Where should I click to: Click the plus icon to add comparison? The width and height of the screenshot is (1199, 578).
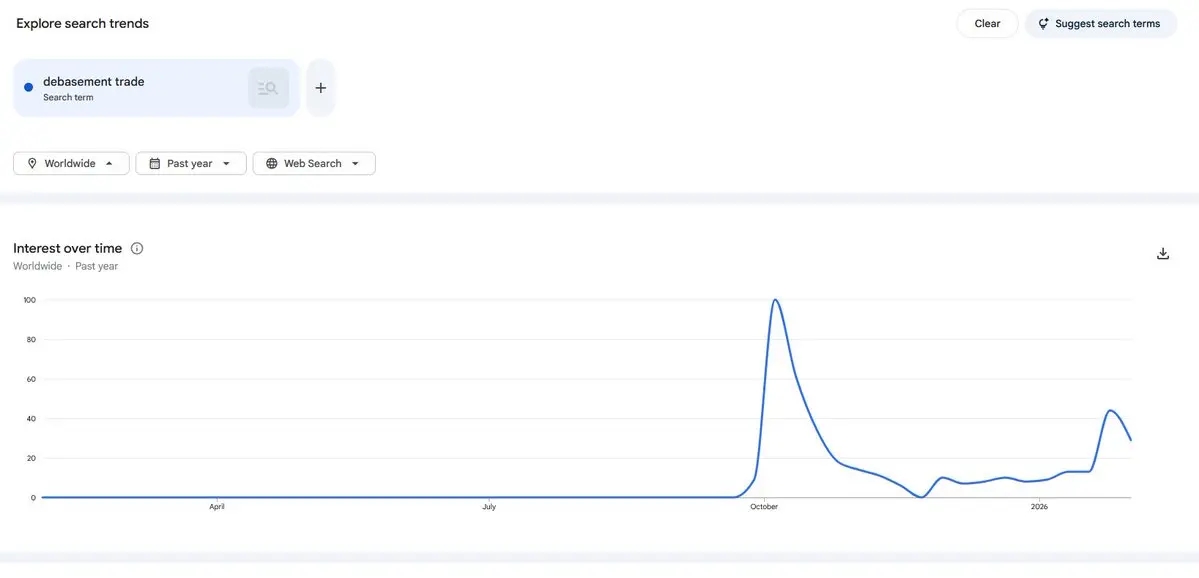click(320, 88)
